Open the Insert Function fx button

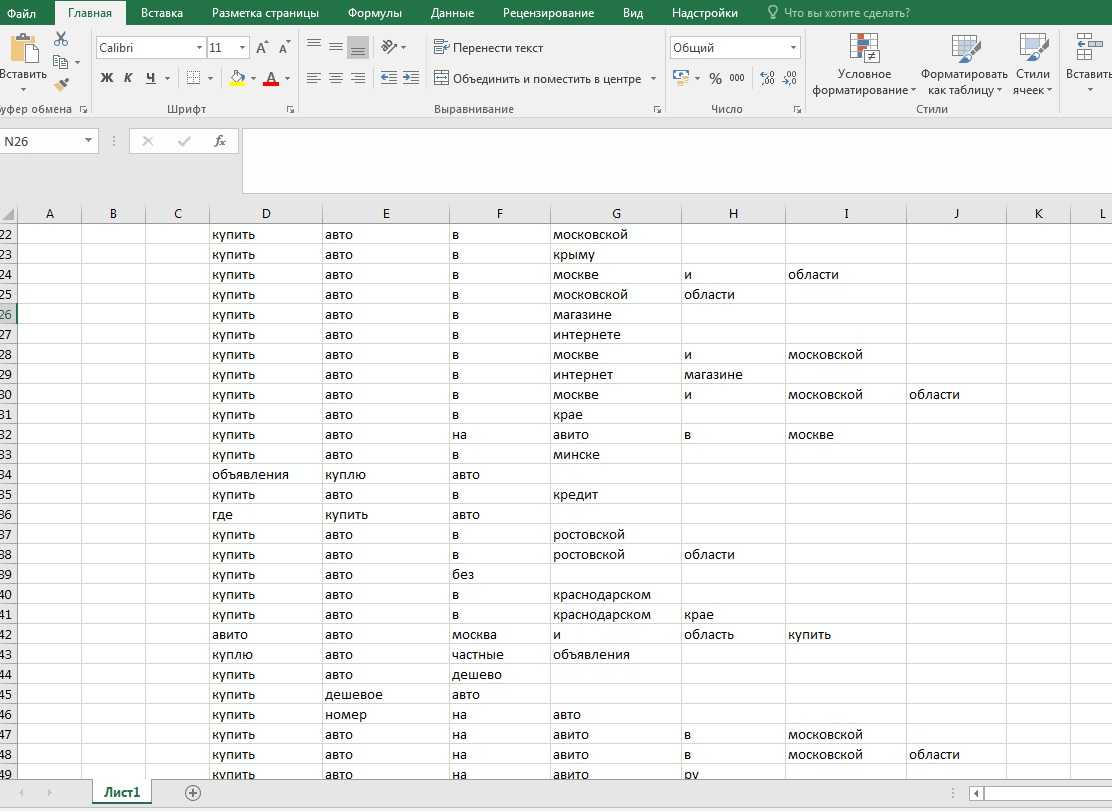coord(220,142)
